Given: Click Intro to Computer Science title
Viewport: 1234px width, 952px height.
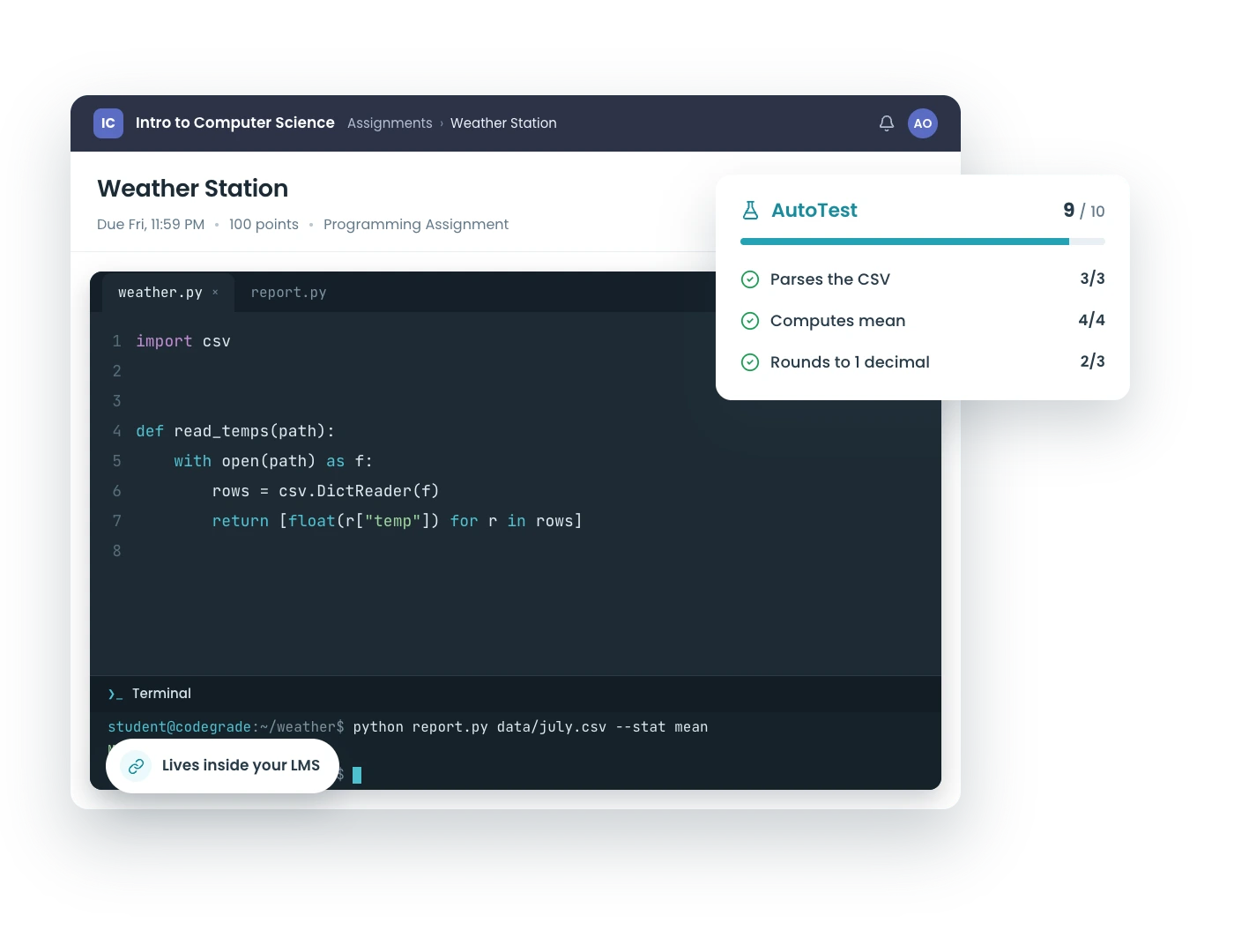Looking at the screenshot, I should coord(235,123).
